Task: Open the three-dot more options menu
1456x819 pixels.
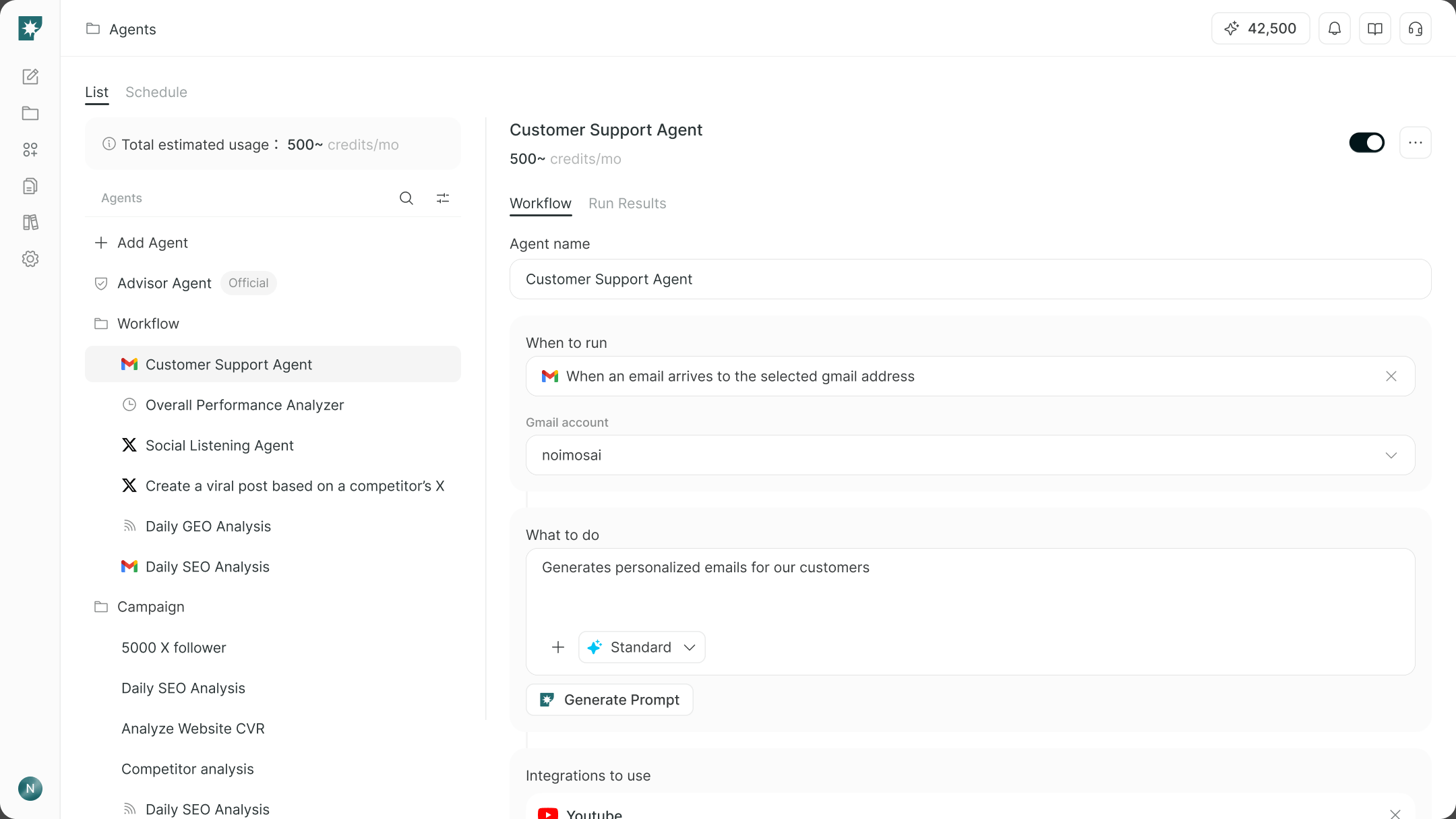Action: click(1416, 143)
